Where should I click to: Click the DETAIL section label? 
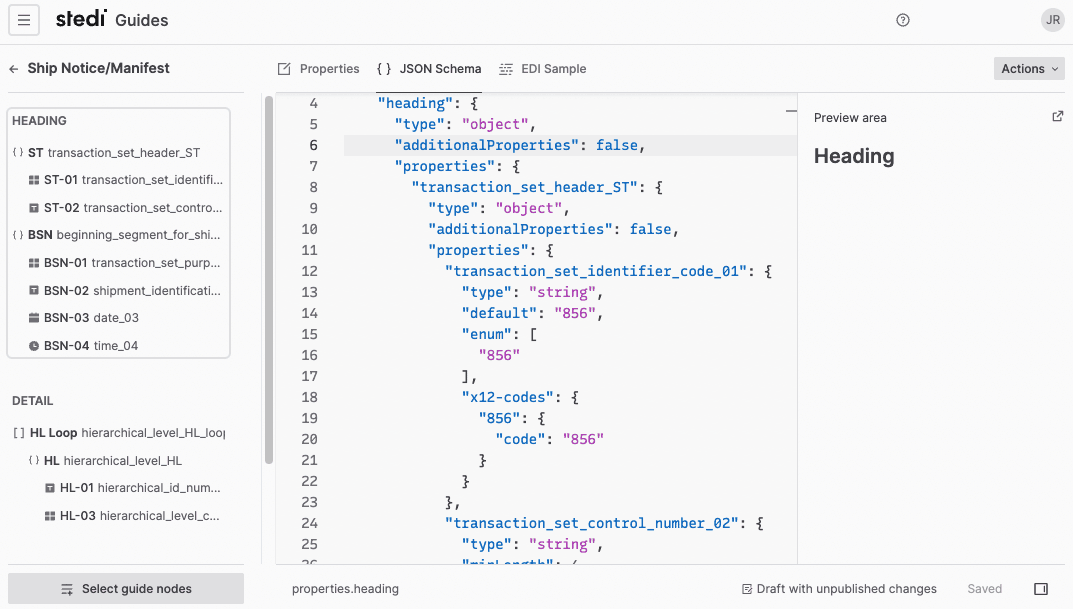pyautogui.click(x=32, y=401)
